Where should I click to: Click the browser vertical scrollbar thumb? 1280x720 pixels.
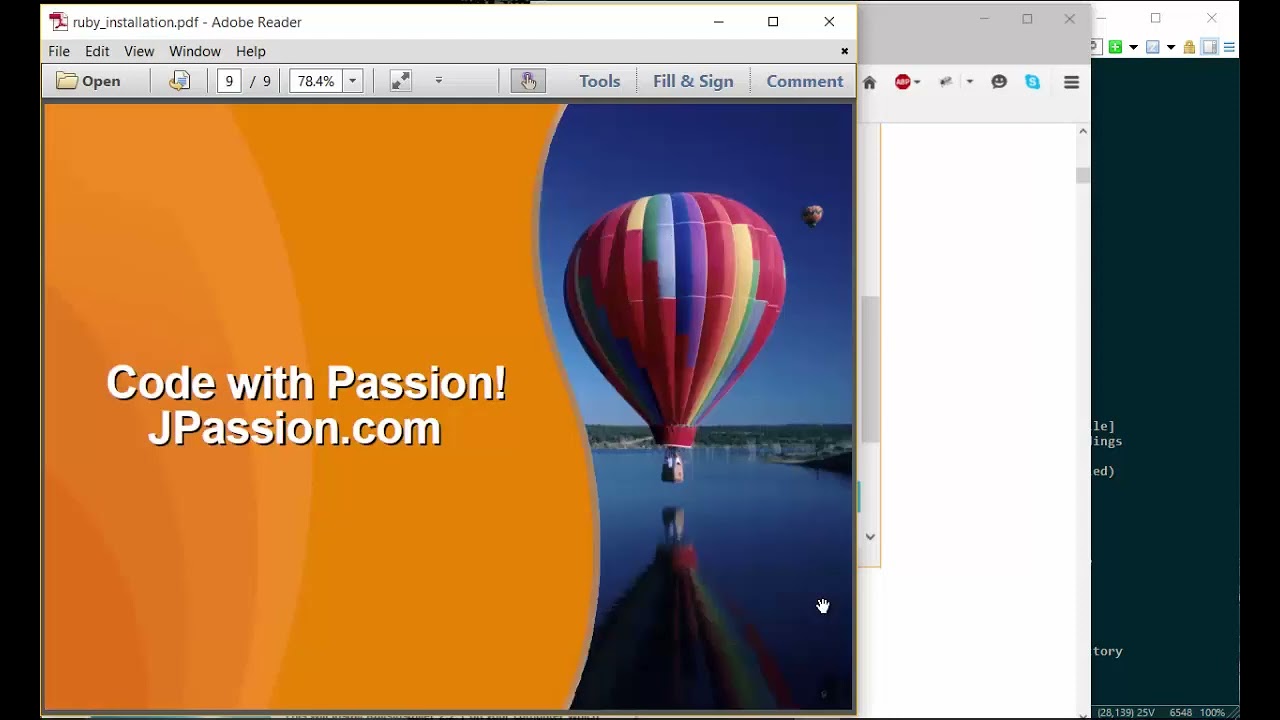tap(1083, 176)
